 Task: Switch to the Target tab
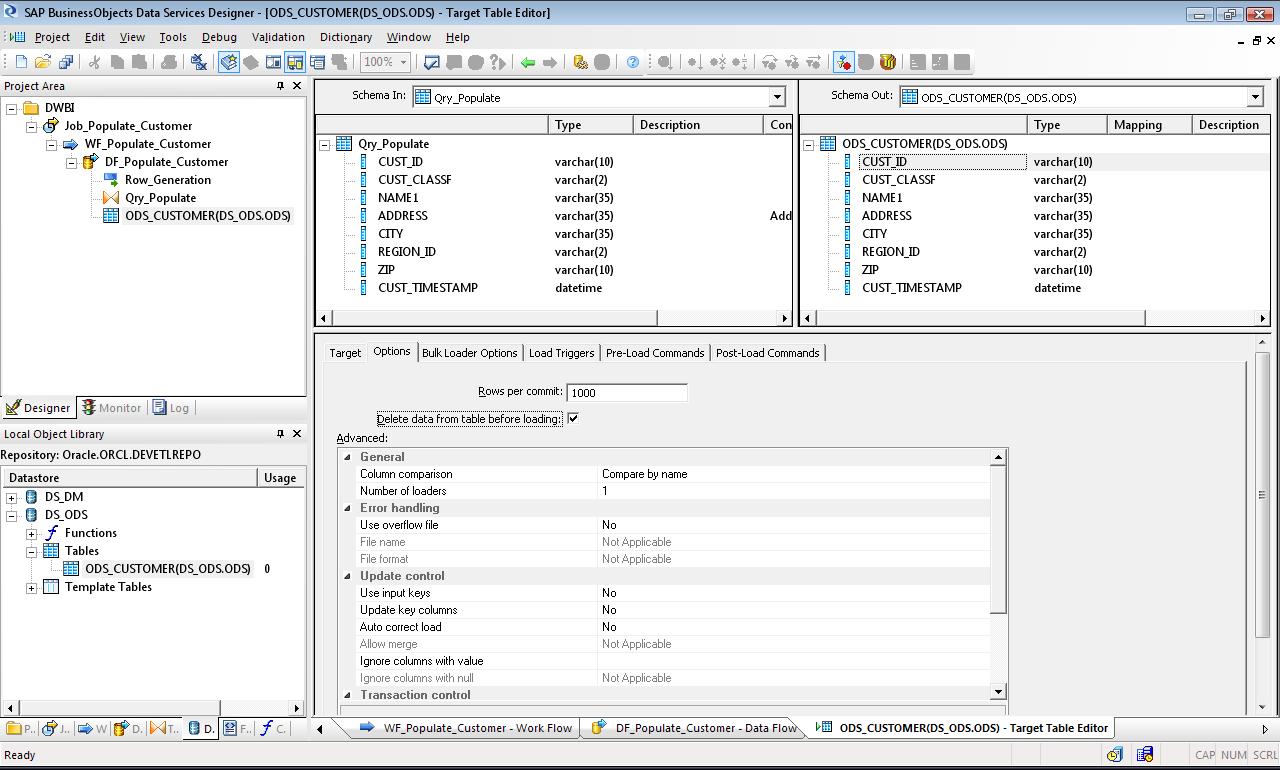(345, 353)
